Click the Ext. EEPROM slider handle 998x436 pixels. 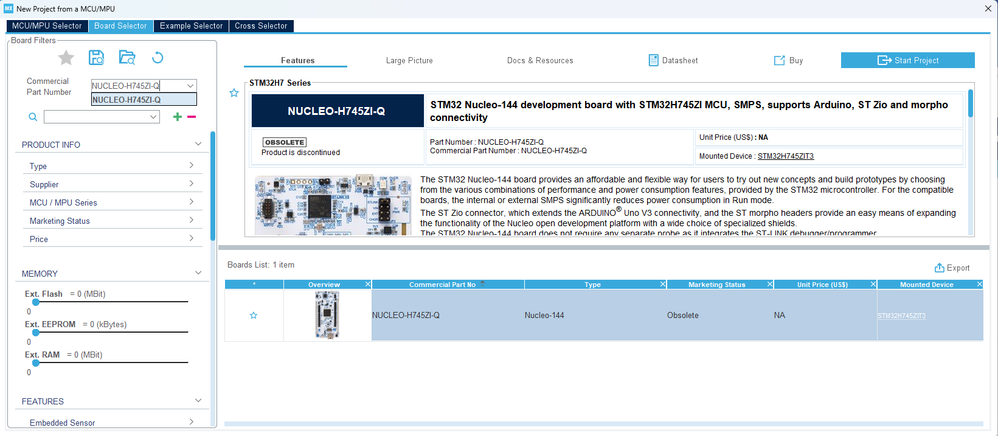[x=36, y=332]
